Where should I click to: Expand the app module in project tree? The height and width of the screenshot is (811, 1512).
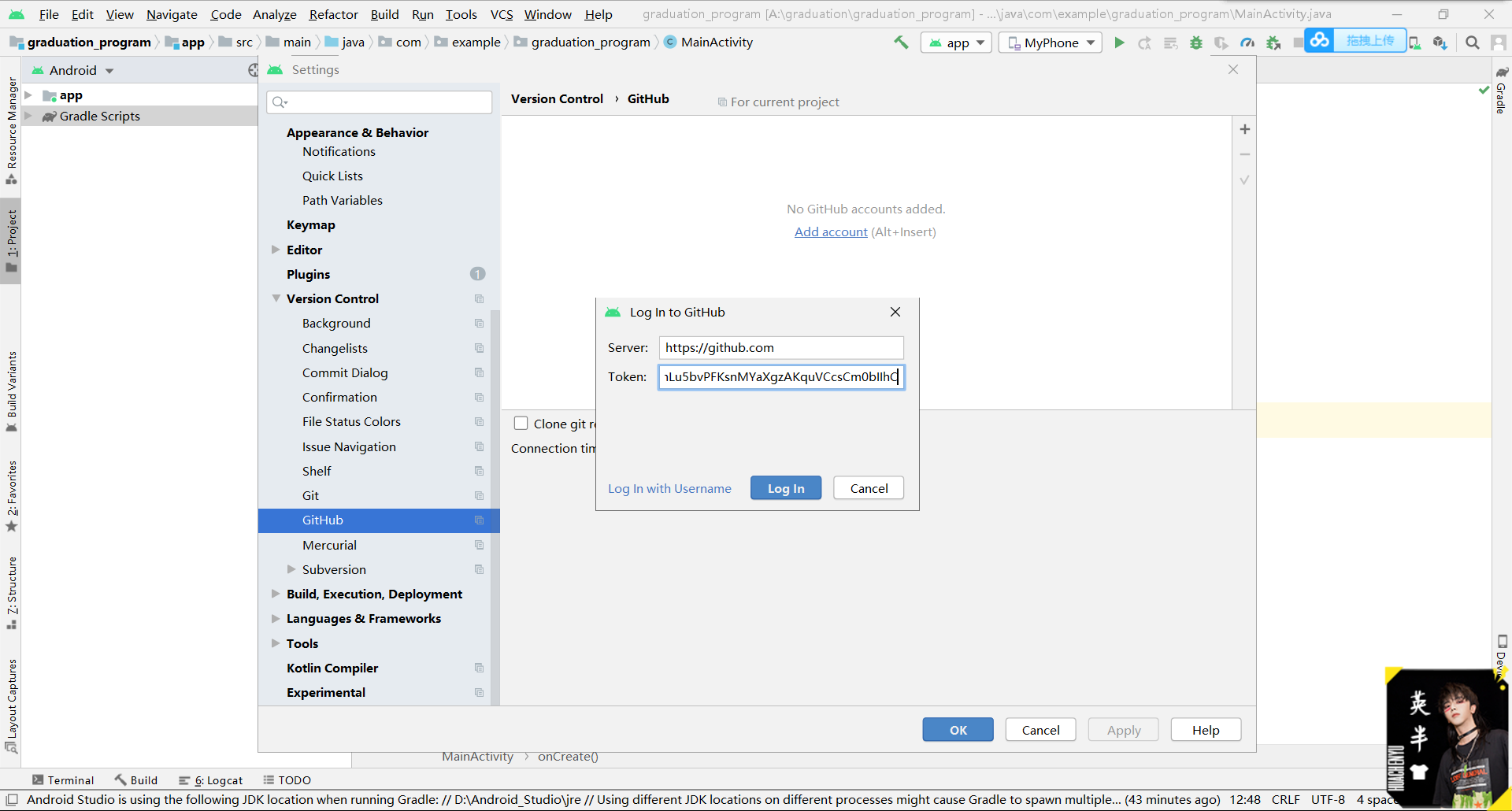pos(28,95)
